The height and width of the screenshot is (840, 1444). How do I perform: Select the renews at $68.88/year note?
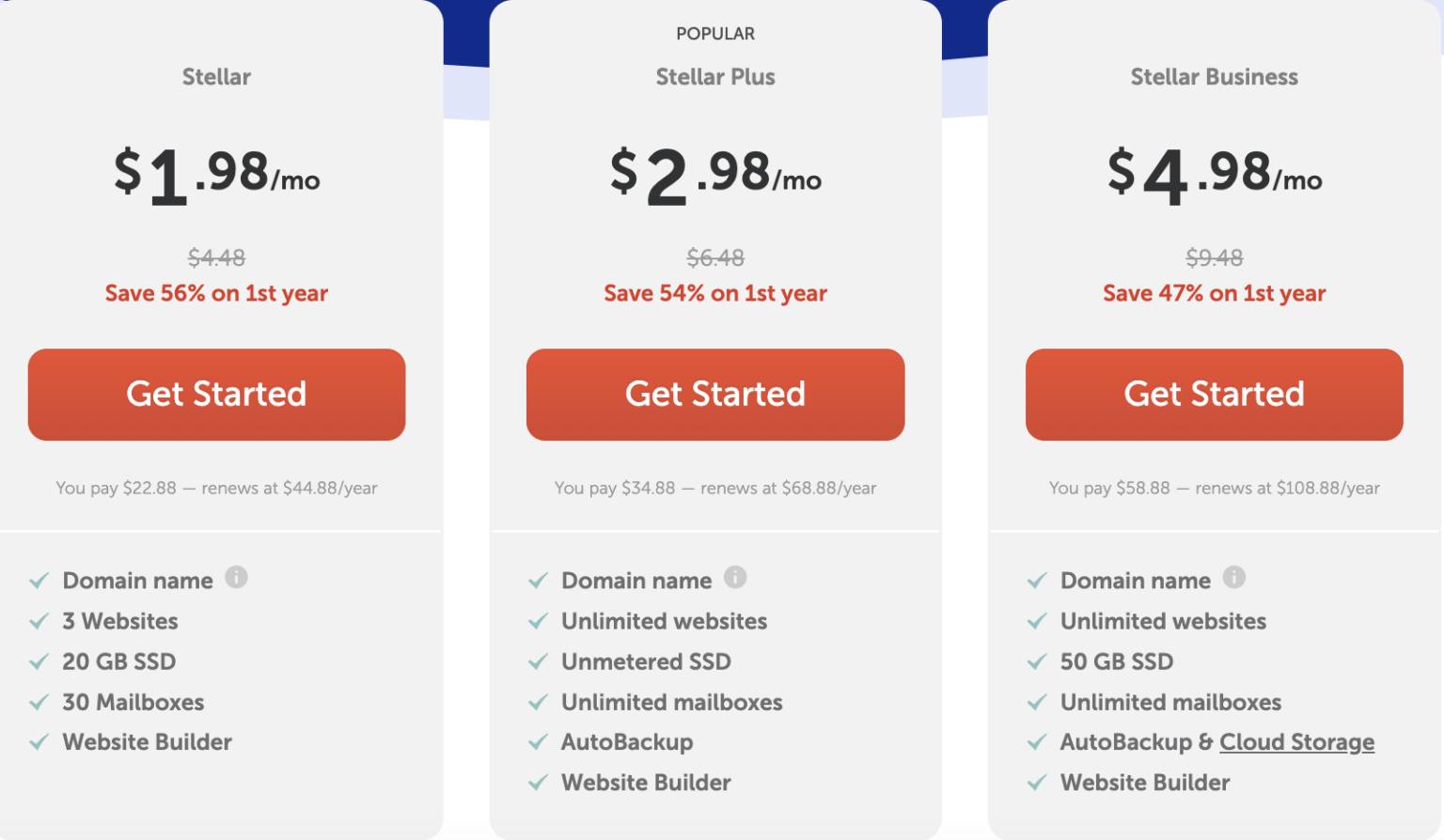[x=715, y=488]
